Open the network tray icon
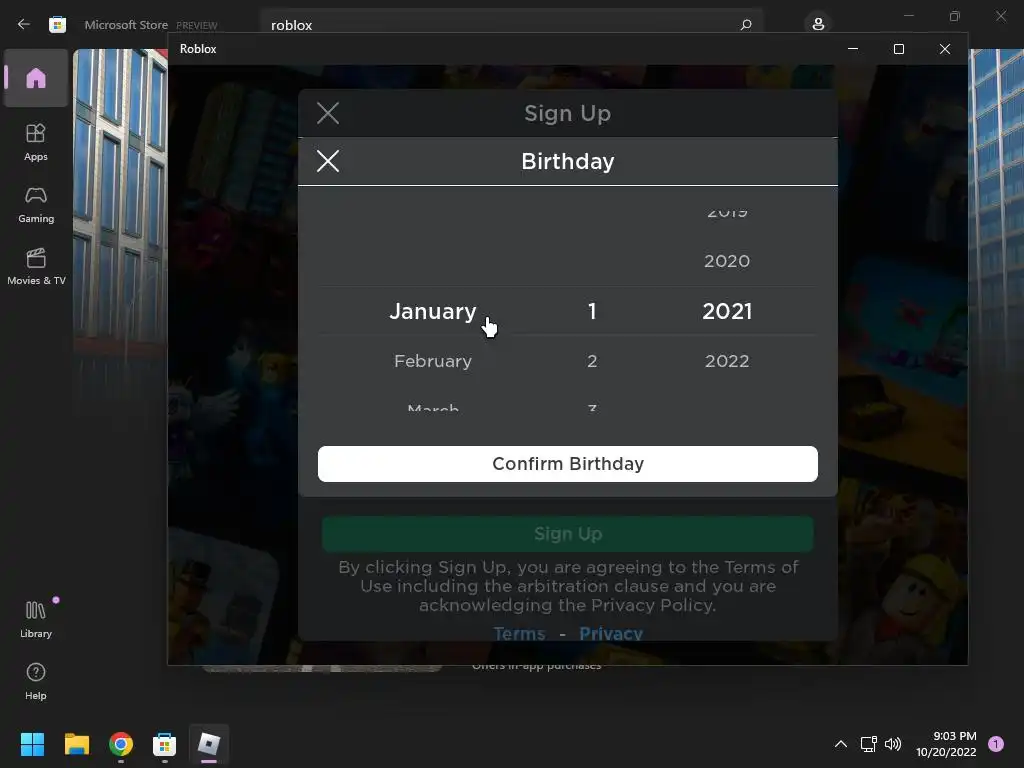 tap(869, 744)
